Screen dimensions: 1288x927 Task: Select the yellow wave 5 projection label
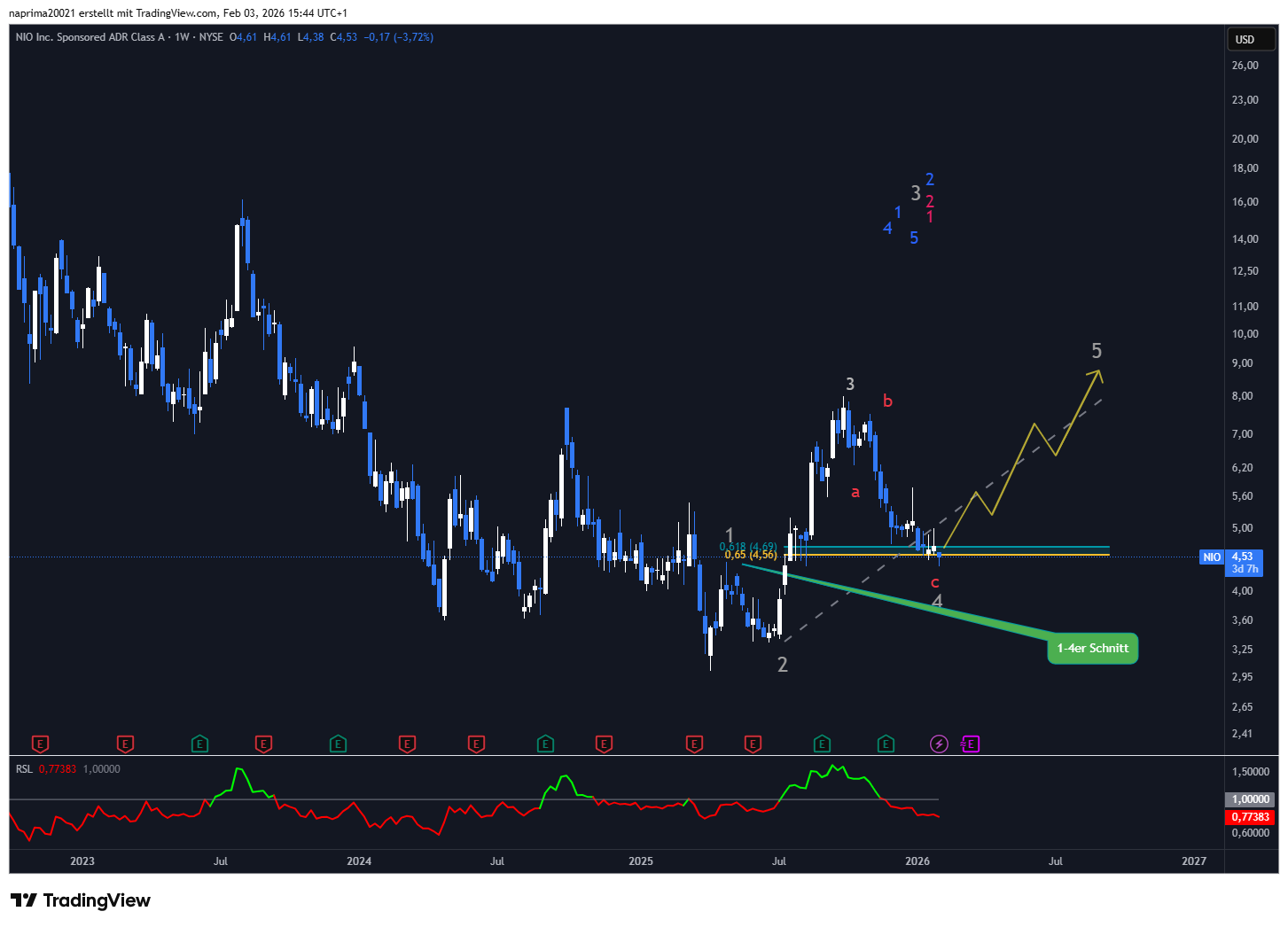[x=1097, y=351]
